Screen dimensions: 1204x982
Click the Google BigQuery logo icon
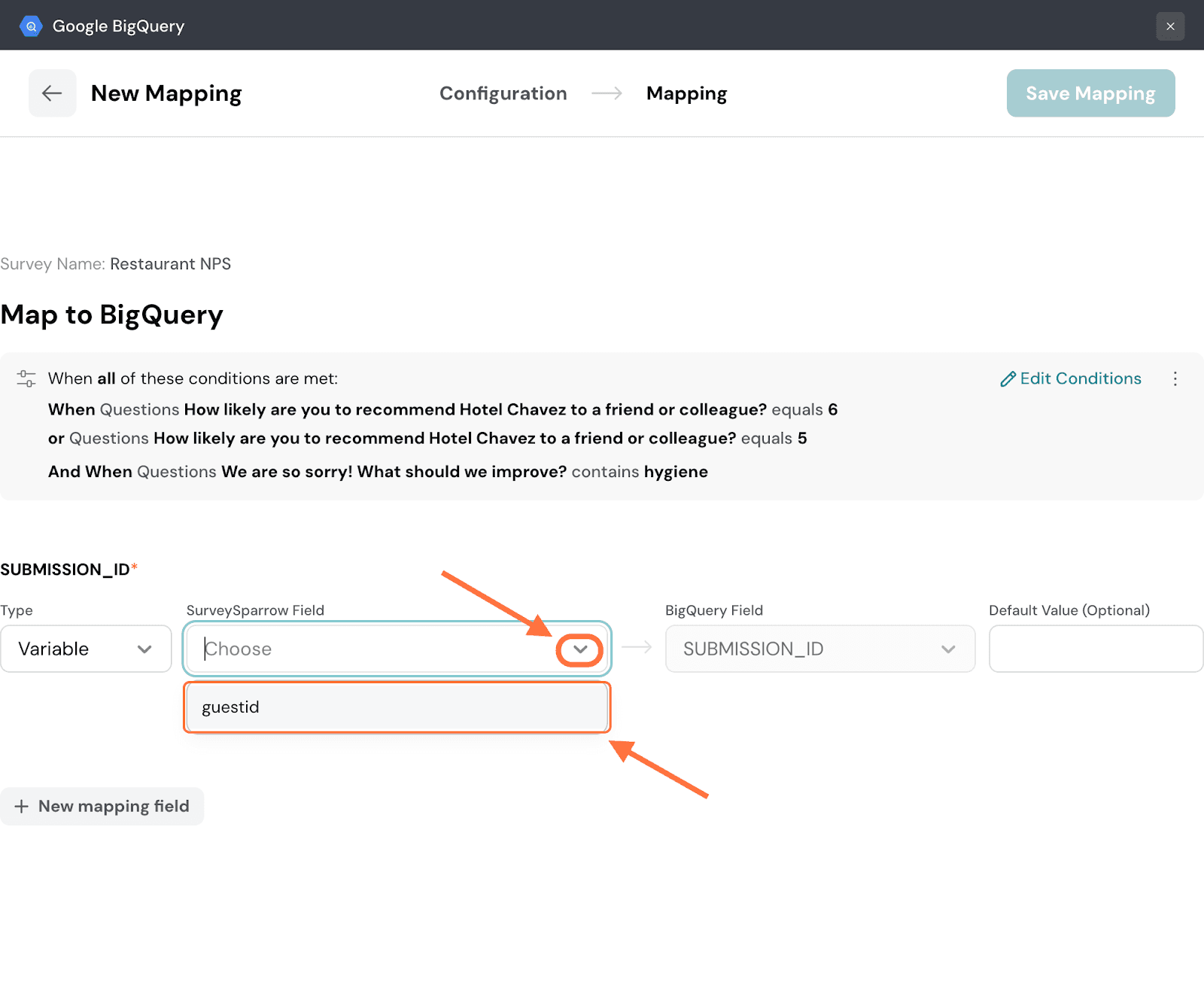[x=31, y=26]
